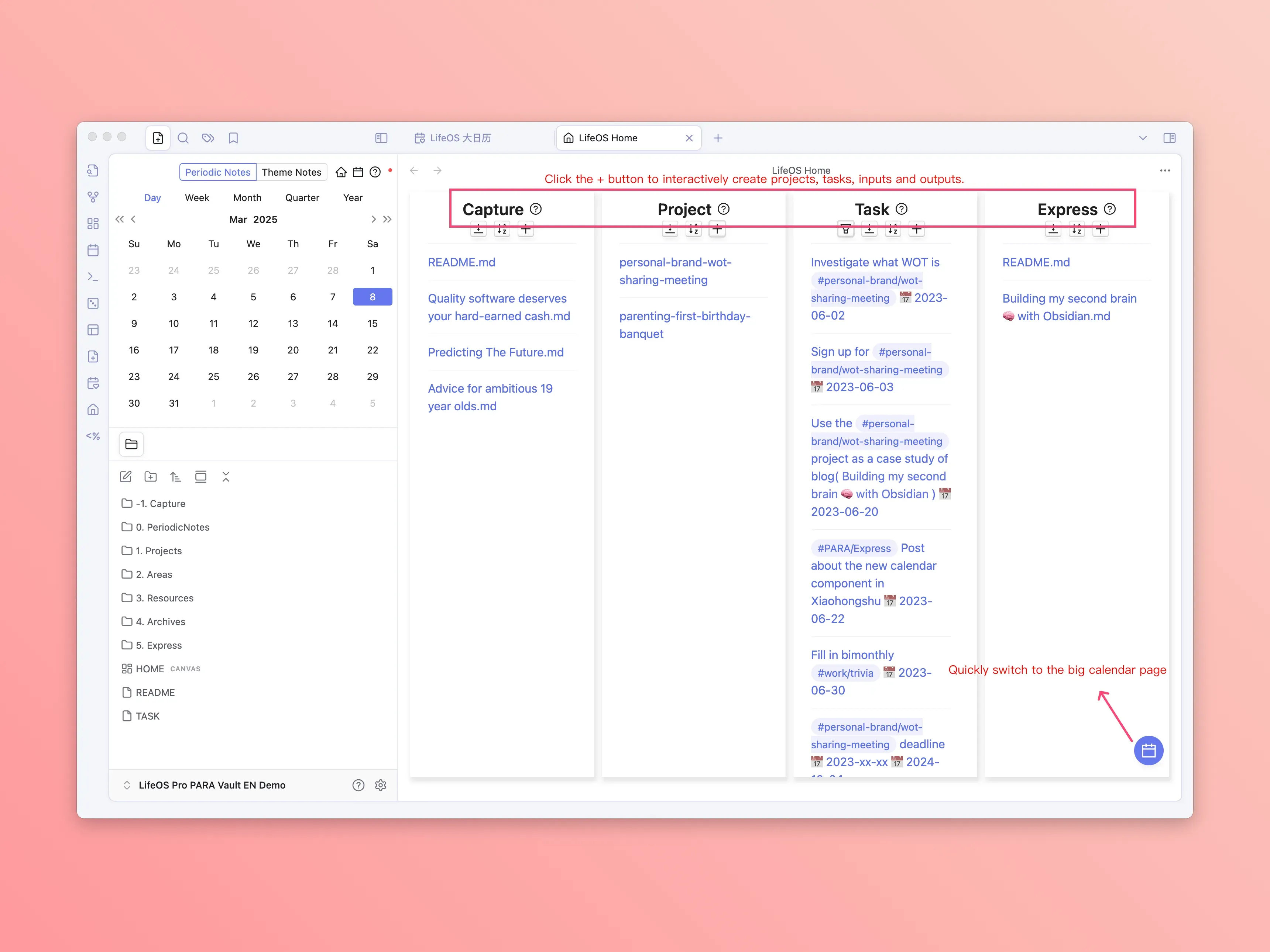This screenshot has height=952, width=1270.
Task: Click the sort icon under Capture
Action: click(502, 230)
